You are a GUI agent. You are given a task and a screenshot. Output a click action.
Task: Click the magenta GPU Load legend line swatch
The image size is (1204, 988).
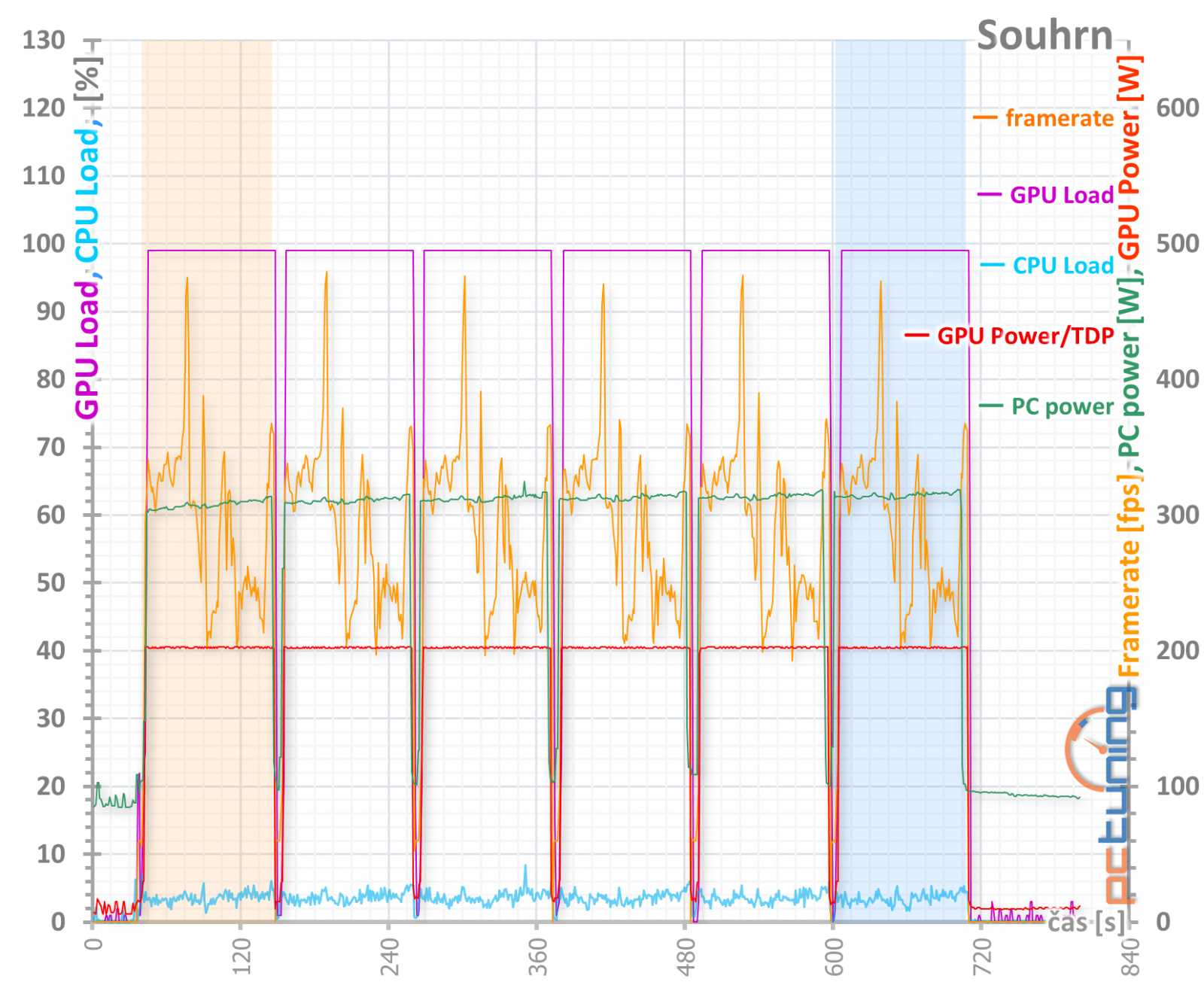coord(990,195)
